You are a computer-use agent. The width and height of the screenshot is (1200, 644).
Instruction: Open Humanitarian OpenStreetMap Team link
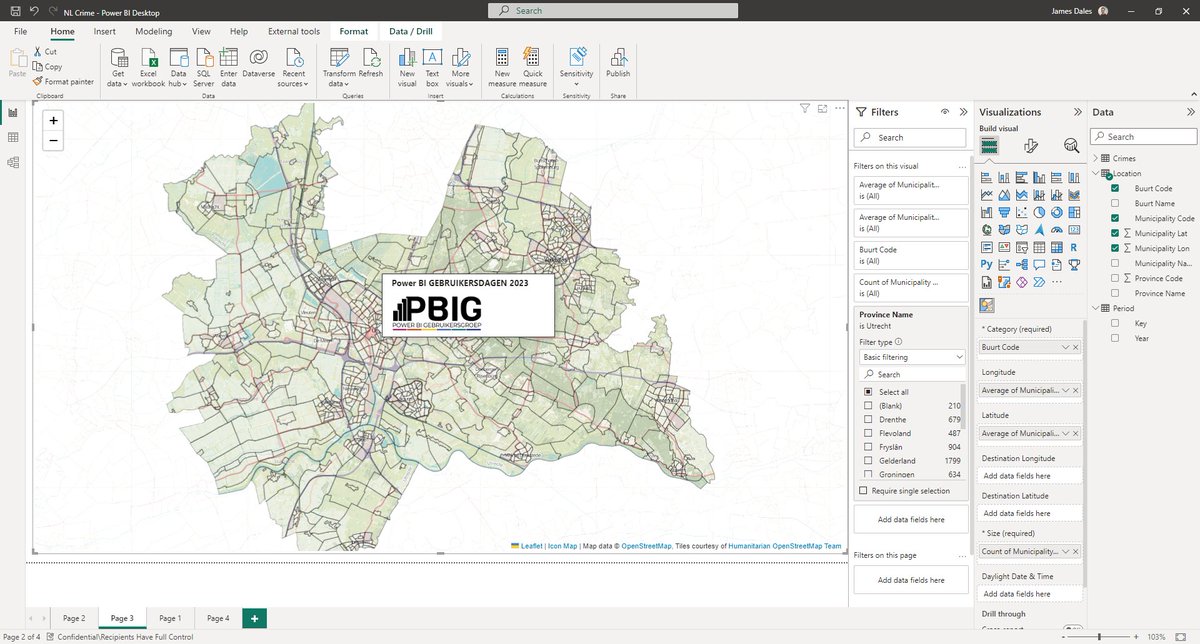(785, 546)
